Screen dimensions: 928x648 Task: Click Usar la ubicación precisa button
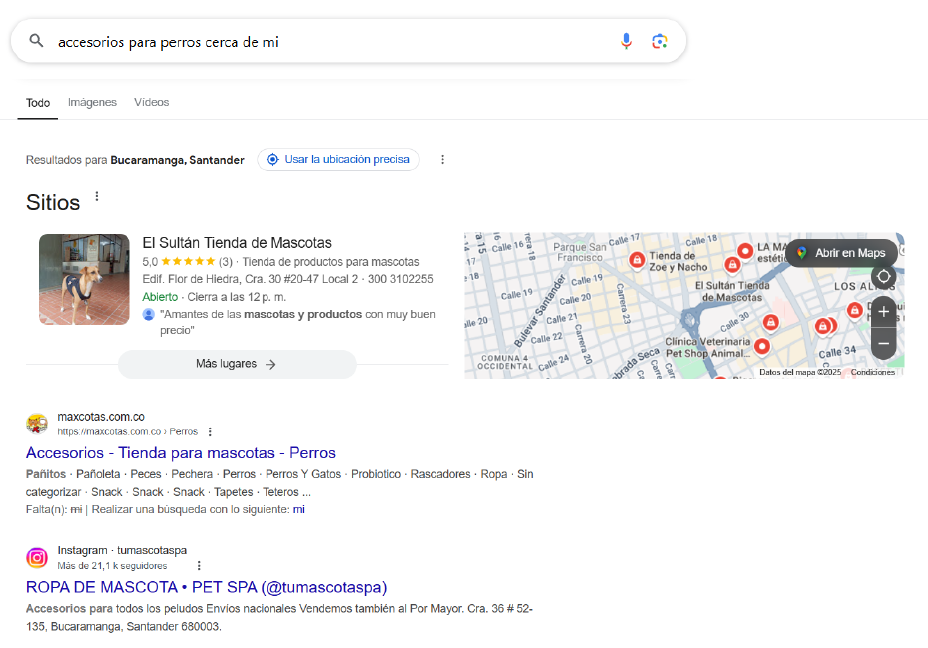pyautogui.click(x=339, y=159)
